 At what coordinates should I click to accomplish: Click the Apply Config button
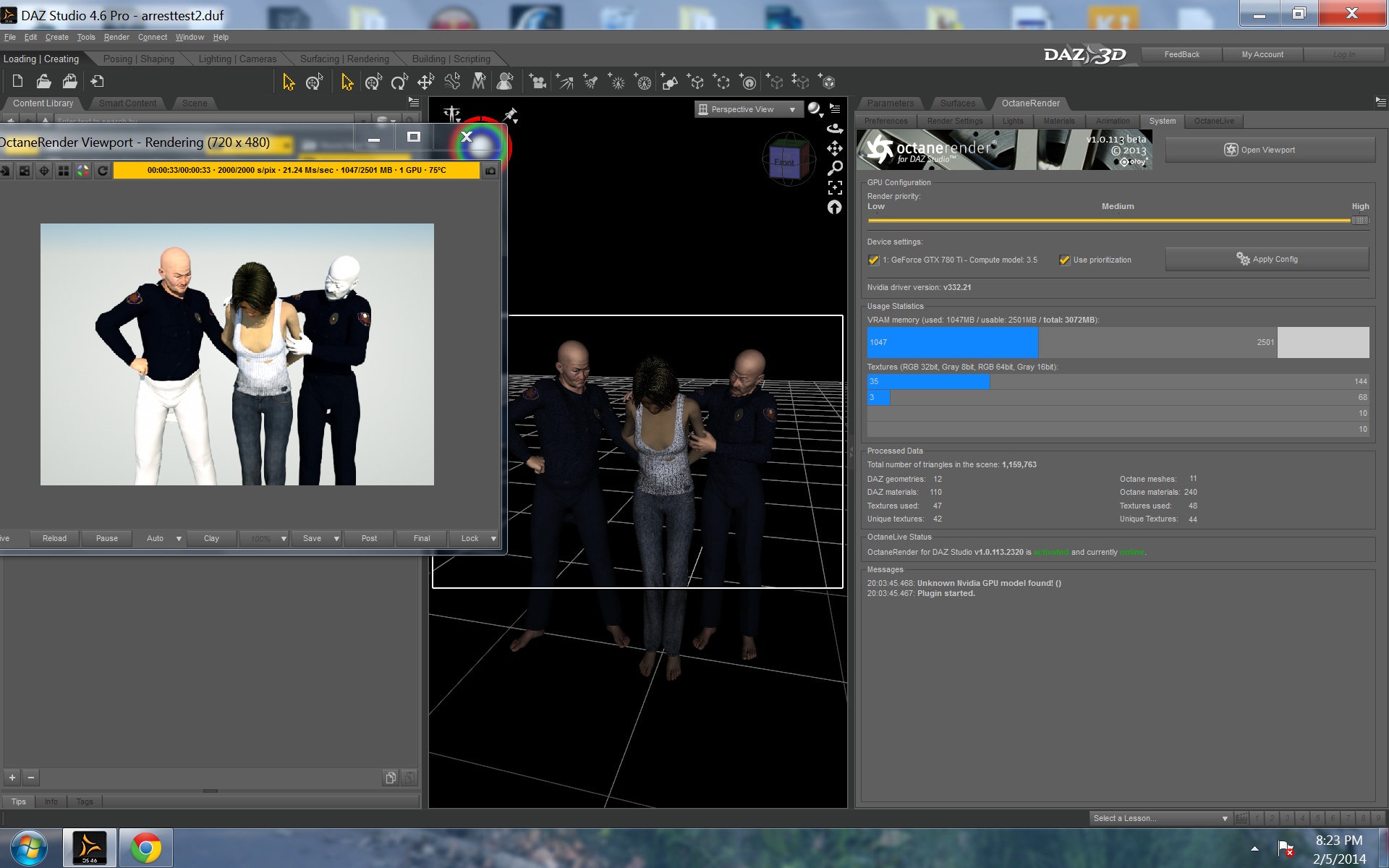[x=1267, y=260]
